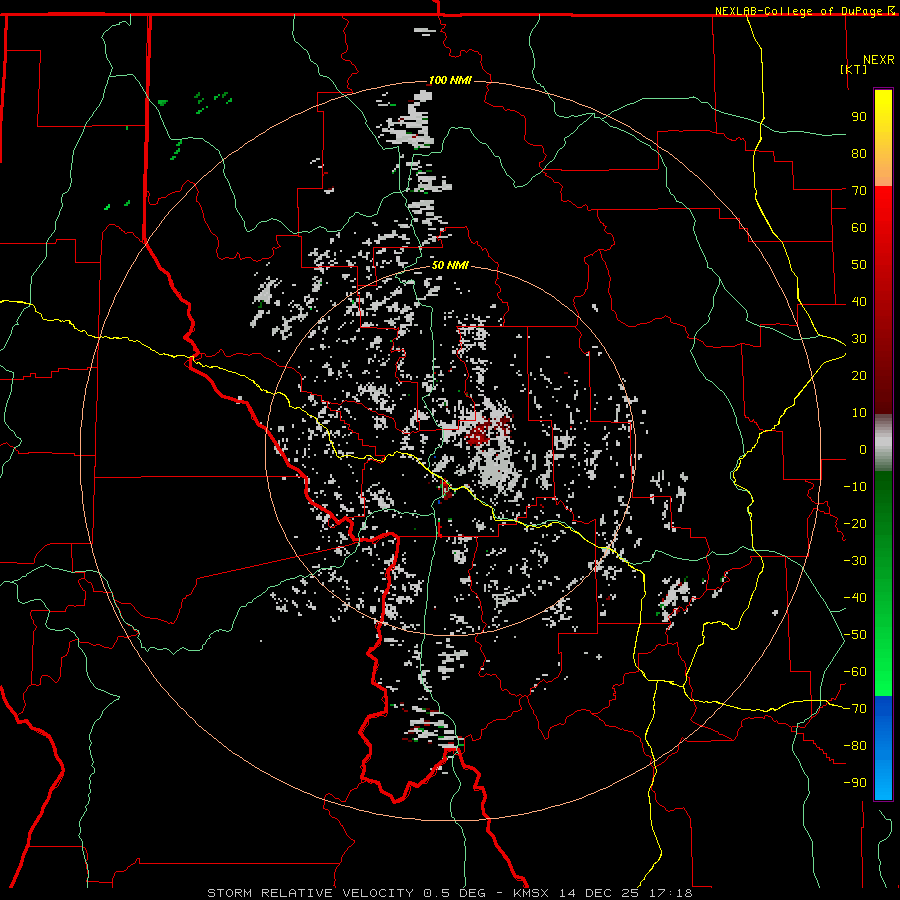Click the '100 NMI' range ring label
Screen dimensions: 900x900
[x=450, y=80]
